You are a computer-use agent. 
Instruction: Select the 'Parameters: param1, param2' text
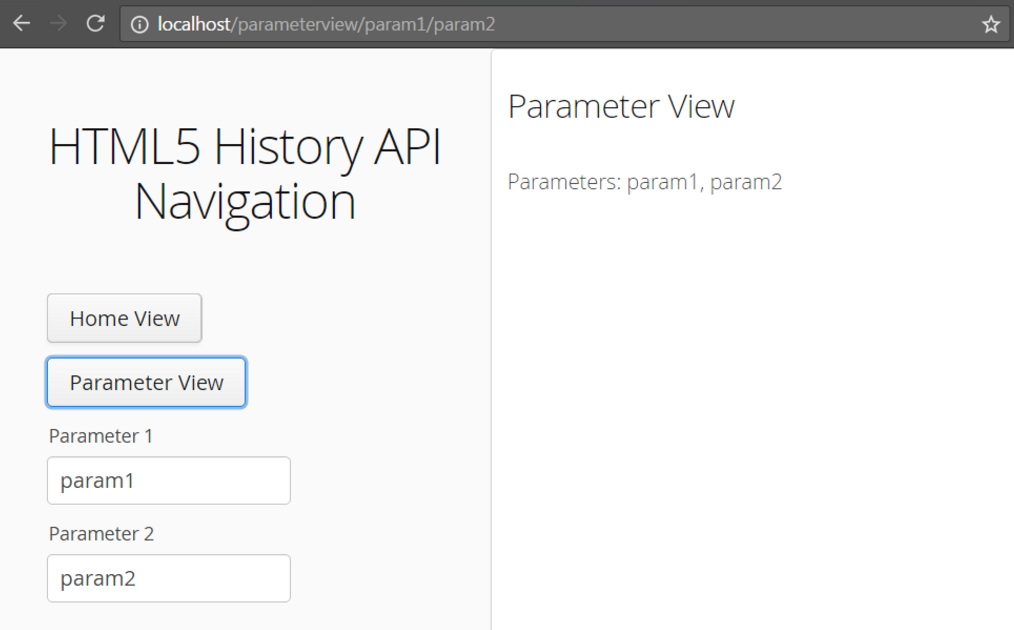(x=645, y=182)
